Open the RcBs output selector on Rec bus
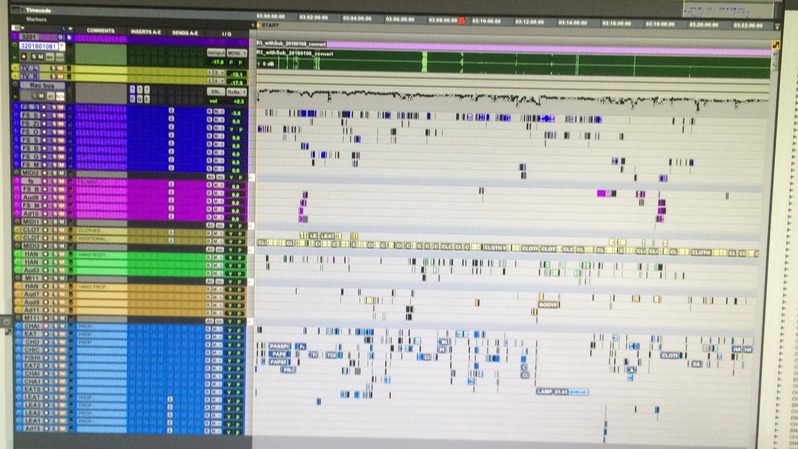This screenshot has width=798, height=449. click(237, 92)
